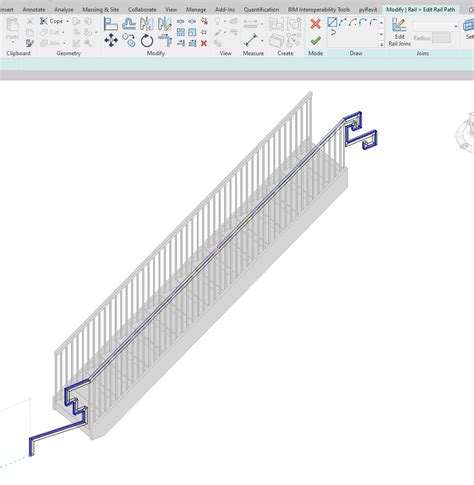Choose the Spline draw tool
474x485 pixels.
coord(333,33)
